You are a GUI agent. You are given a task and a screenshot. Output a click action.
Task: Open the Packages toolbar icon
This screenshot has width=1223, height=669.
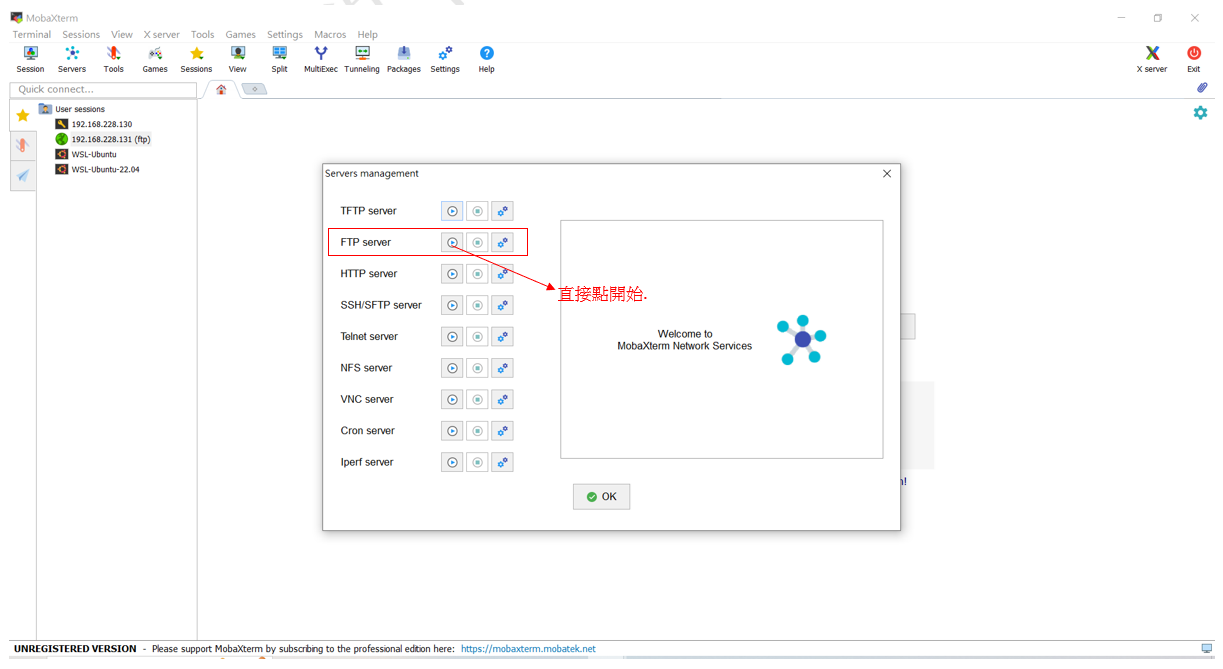pos(404,59)
